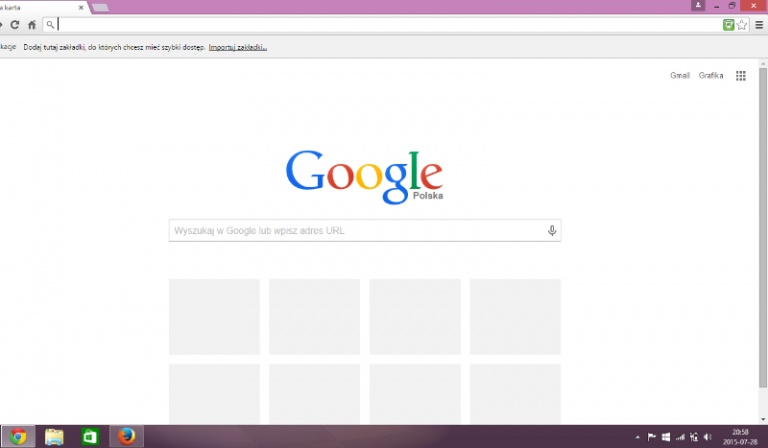Click the green extension icon in address bar
768x448 pixels.
click(729, 24)
